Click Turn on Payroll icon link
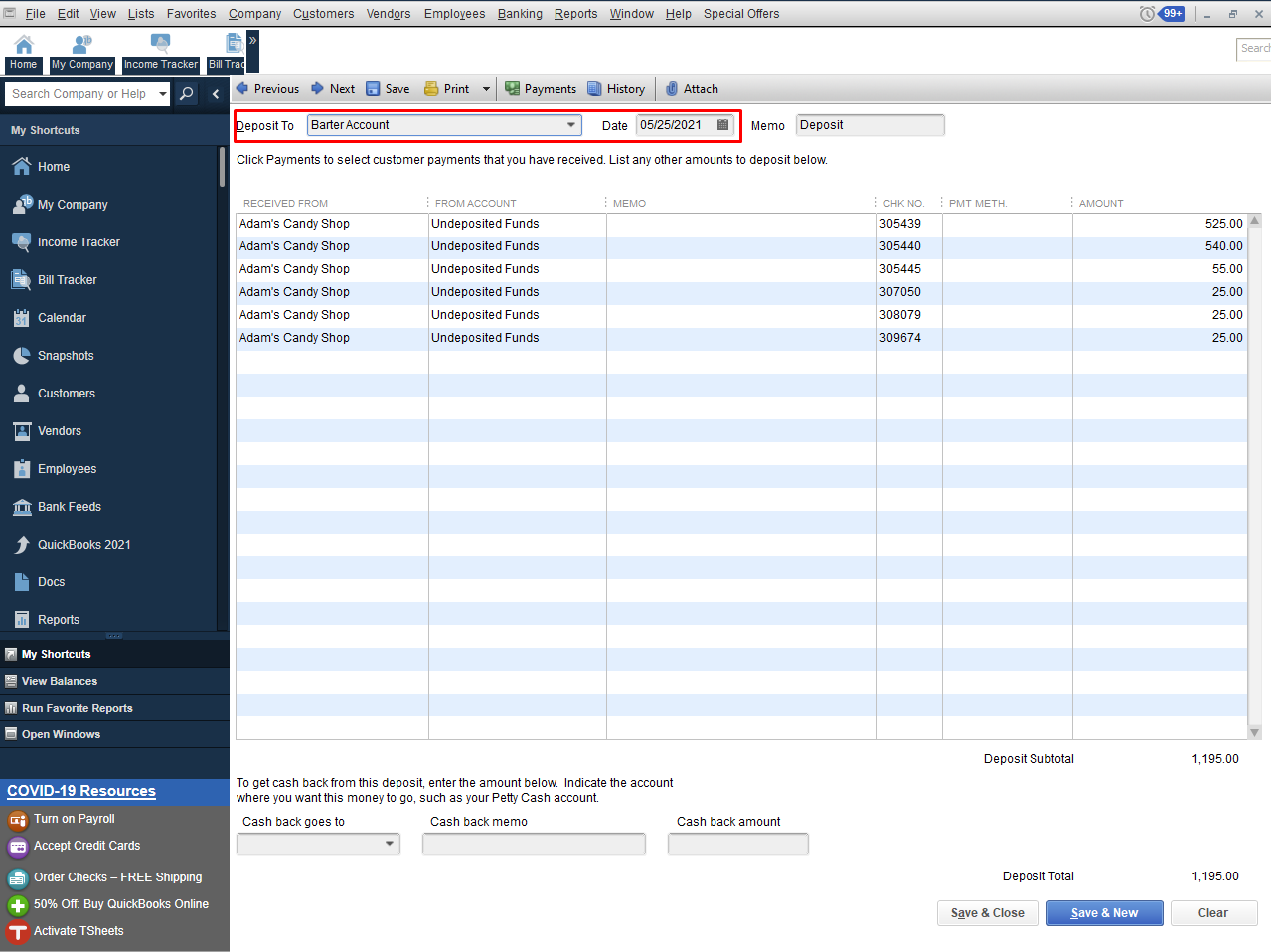The image size is (1271, 952). (18, 820)
